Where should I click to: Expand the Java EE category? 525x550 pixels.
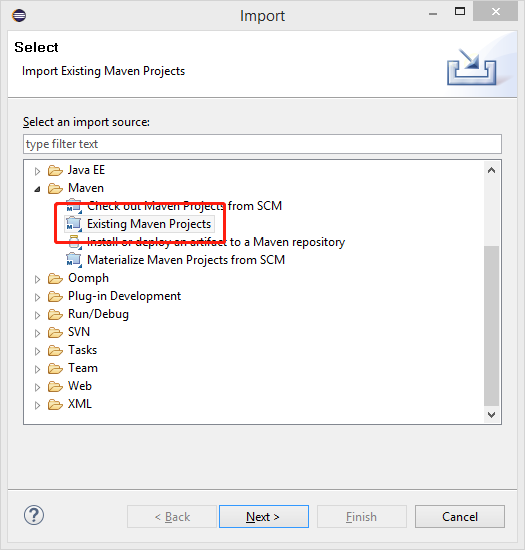pos(37,171)
